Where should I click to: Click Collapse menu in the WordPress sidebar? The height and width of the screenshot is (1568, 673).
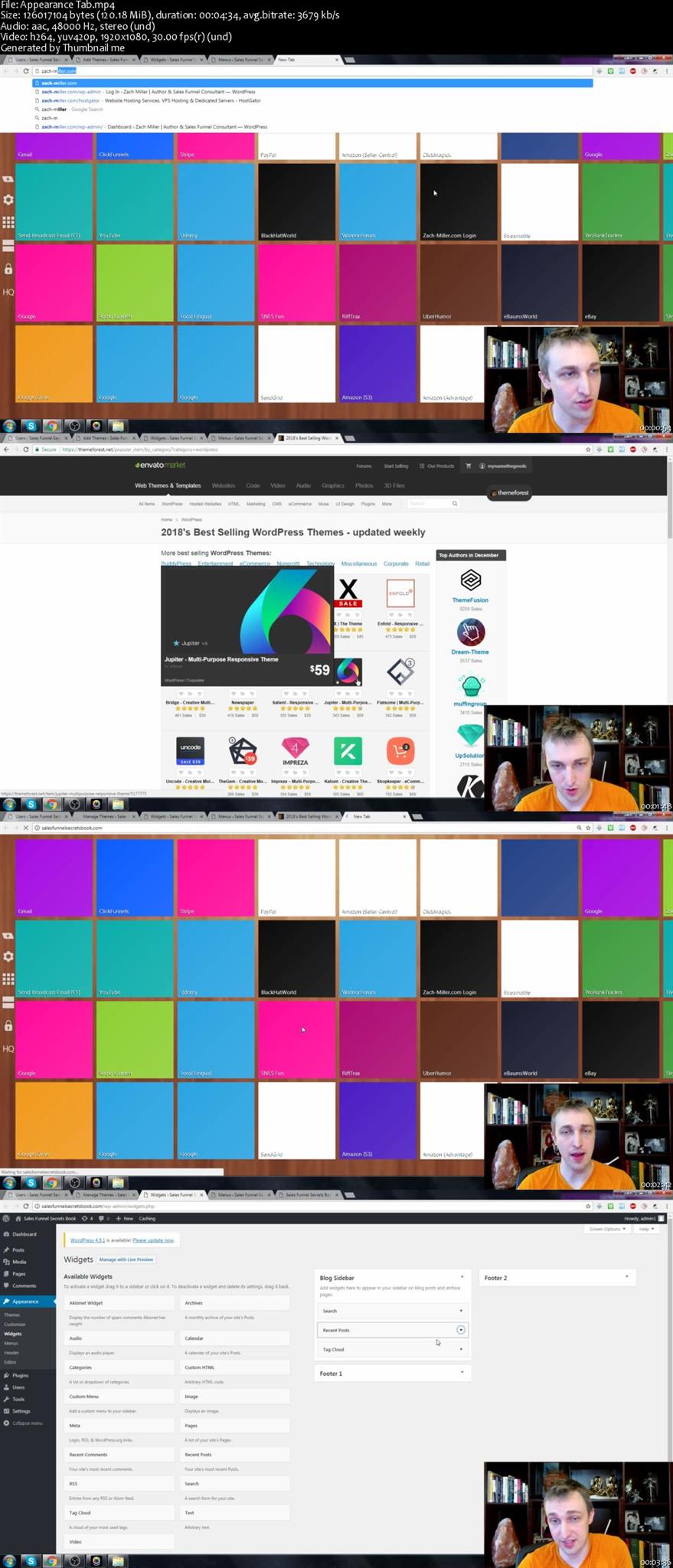(x=26, y=1423)
